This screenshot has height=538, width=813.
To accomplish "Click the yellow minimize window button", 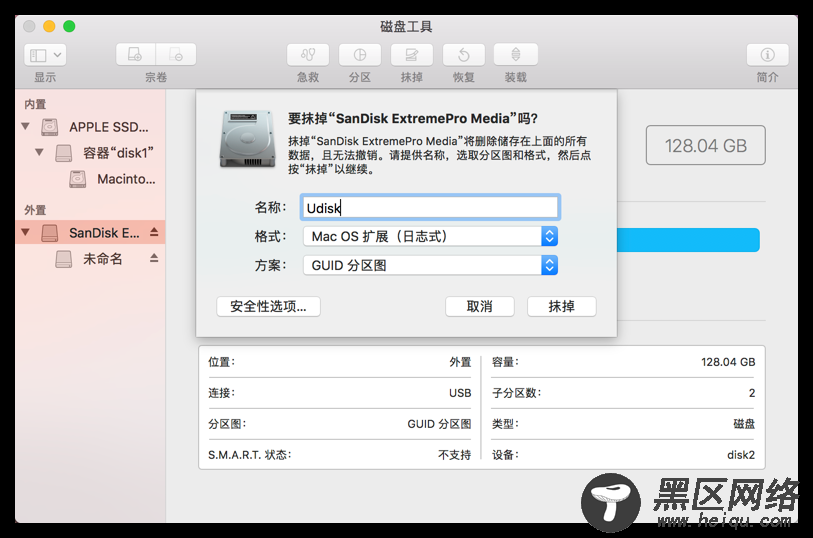I will [x=49, y=26].
